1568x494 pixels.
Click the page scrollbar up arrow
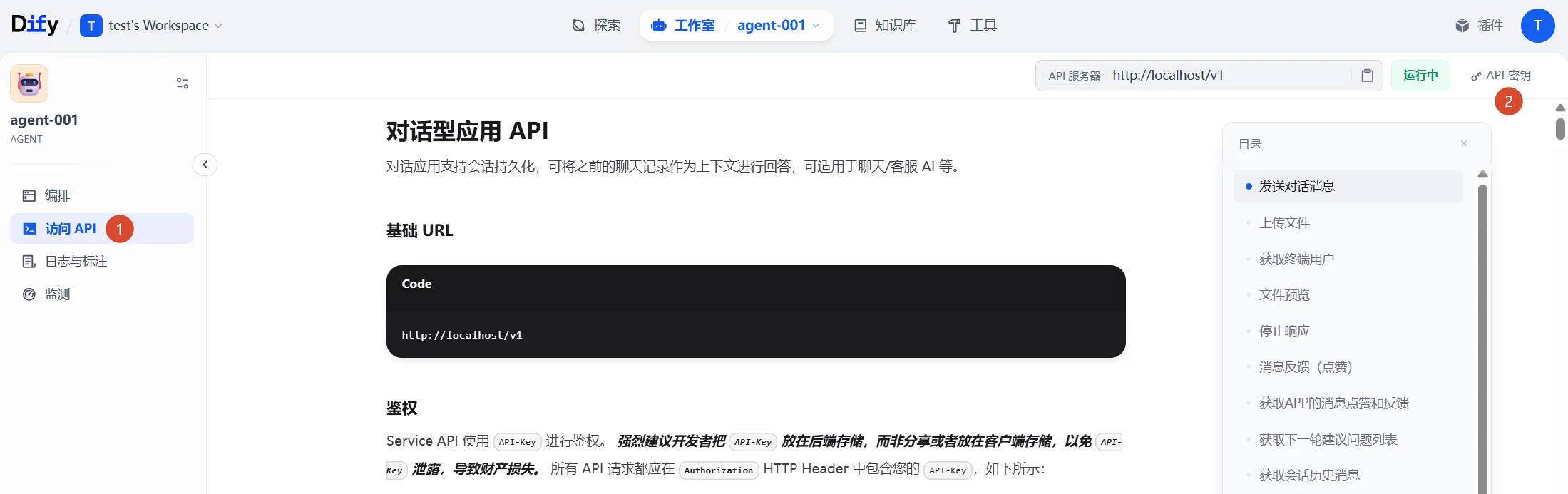point(1560,108)
